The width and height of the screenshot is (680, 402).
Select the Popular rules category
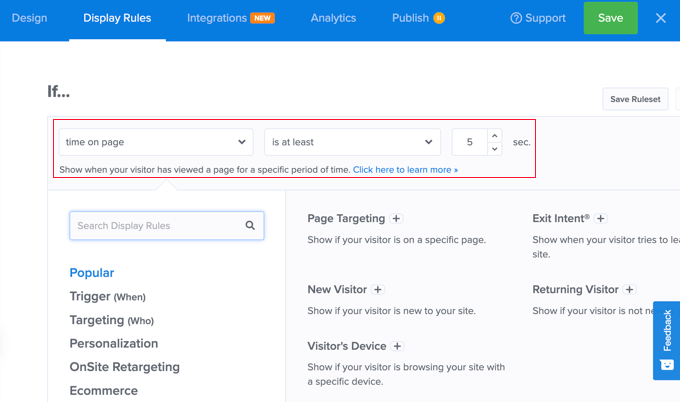92,273
